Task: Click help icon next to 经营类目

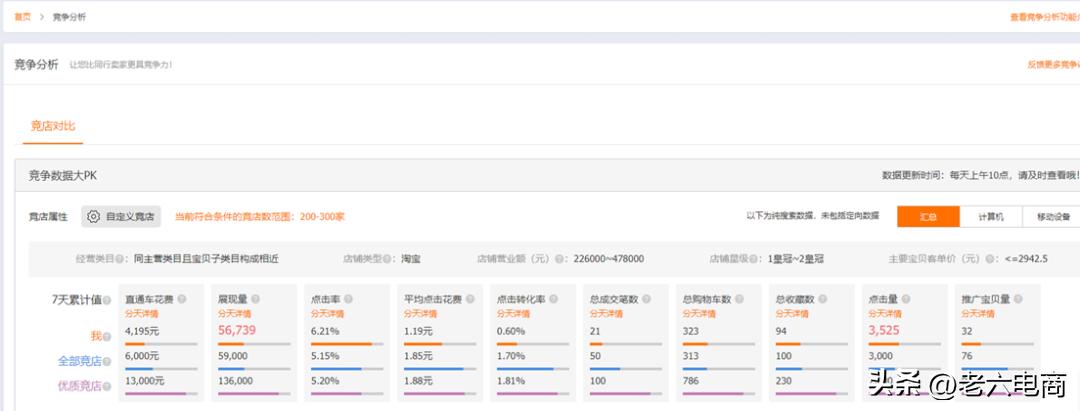Action: 120,260
